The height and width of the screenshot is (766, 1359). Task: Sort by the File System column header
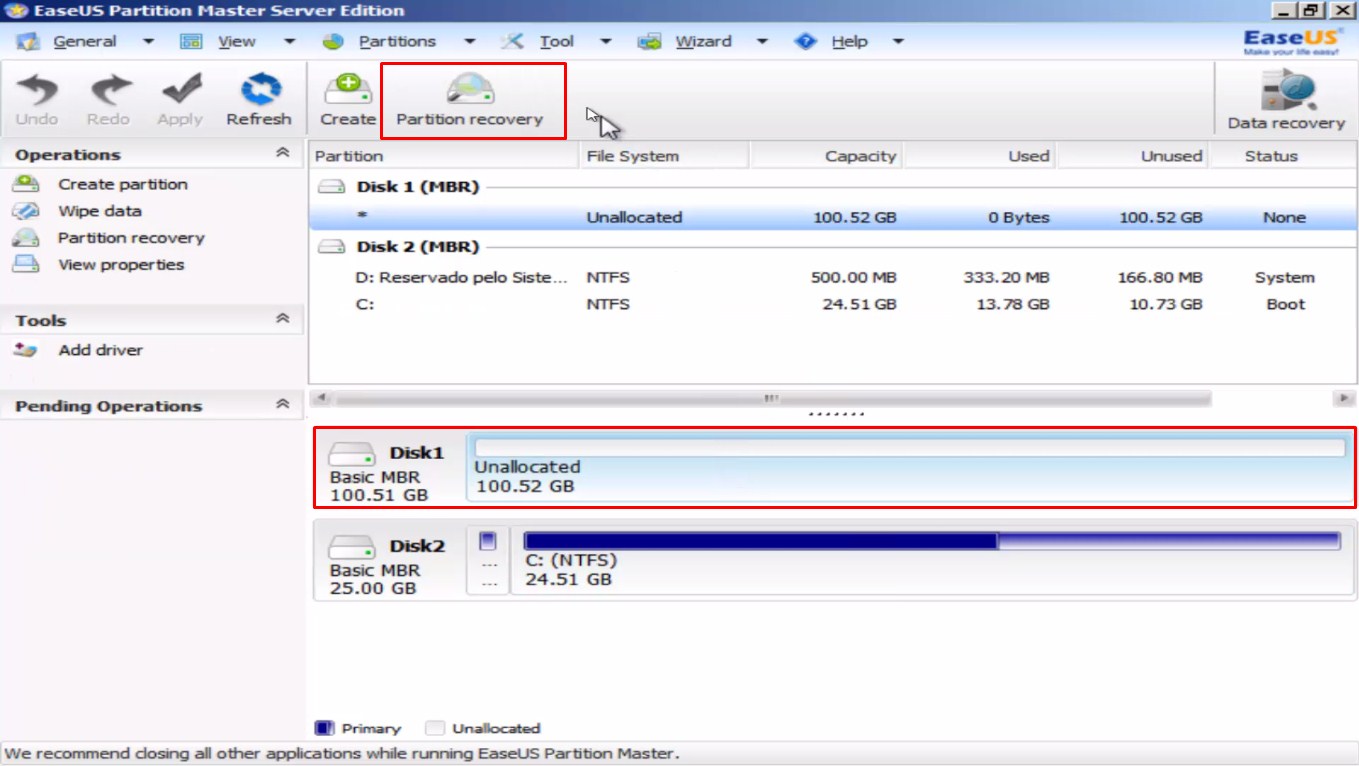coord(664,156)
